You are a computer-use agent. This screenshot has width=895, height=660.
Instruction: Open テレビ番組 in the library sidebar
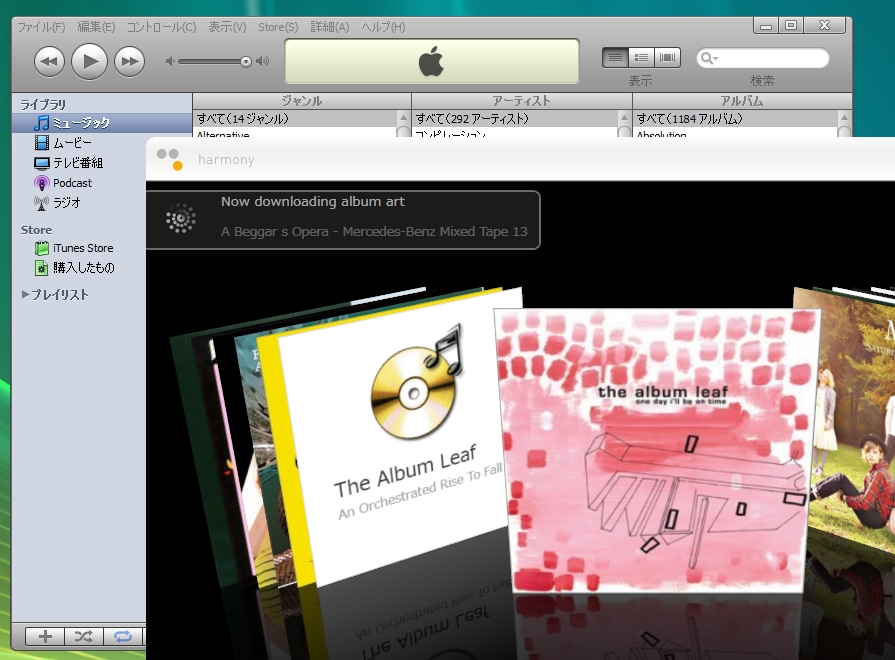[79, 163]
